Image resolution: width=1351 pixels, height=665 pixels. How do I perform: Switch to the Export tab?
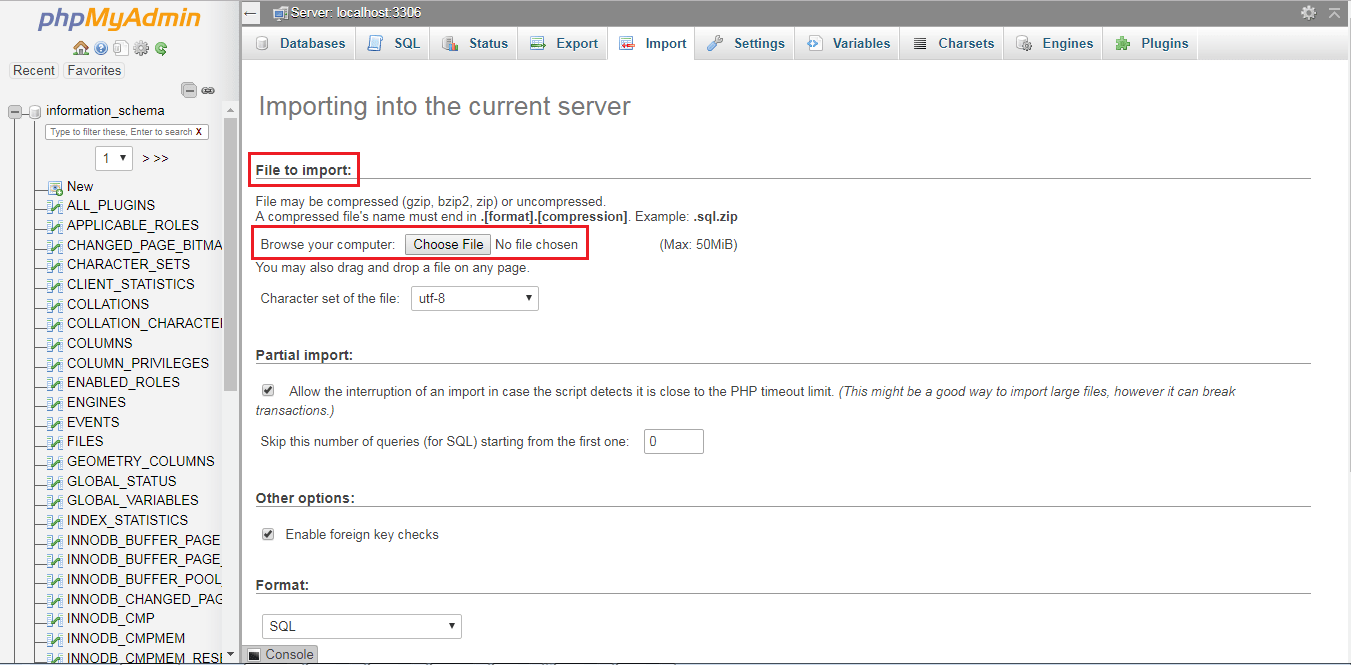pos(563,43)
